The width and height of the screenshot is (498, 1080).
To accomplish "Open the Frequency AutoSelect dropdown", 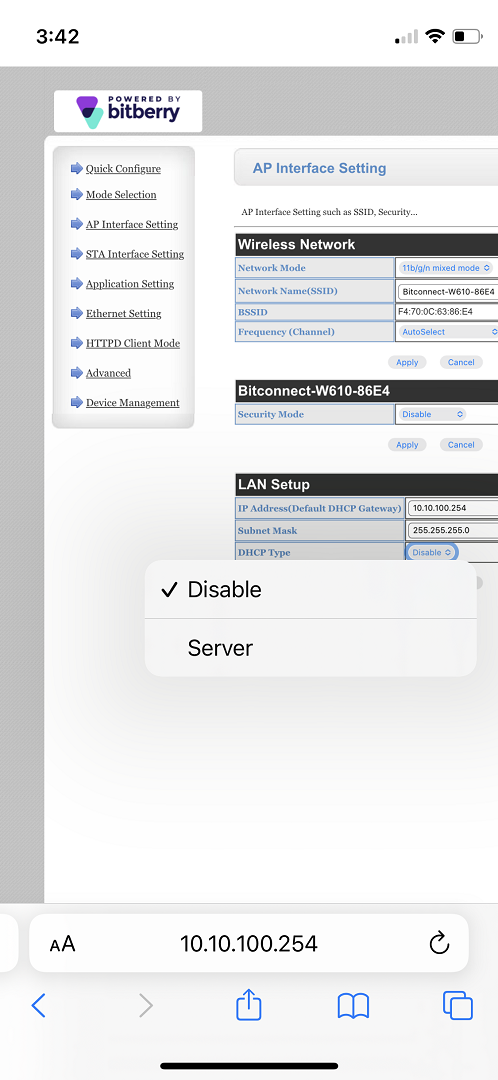I will click(x=447, y=331).
